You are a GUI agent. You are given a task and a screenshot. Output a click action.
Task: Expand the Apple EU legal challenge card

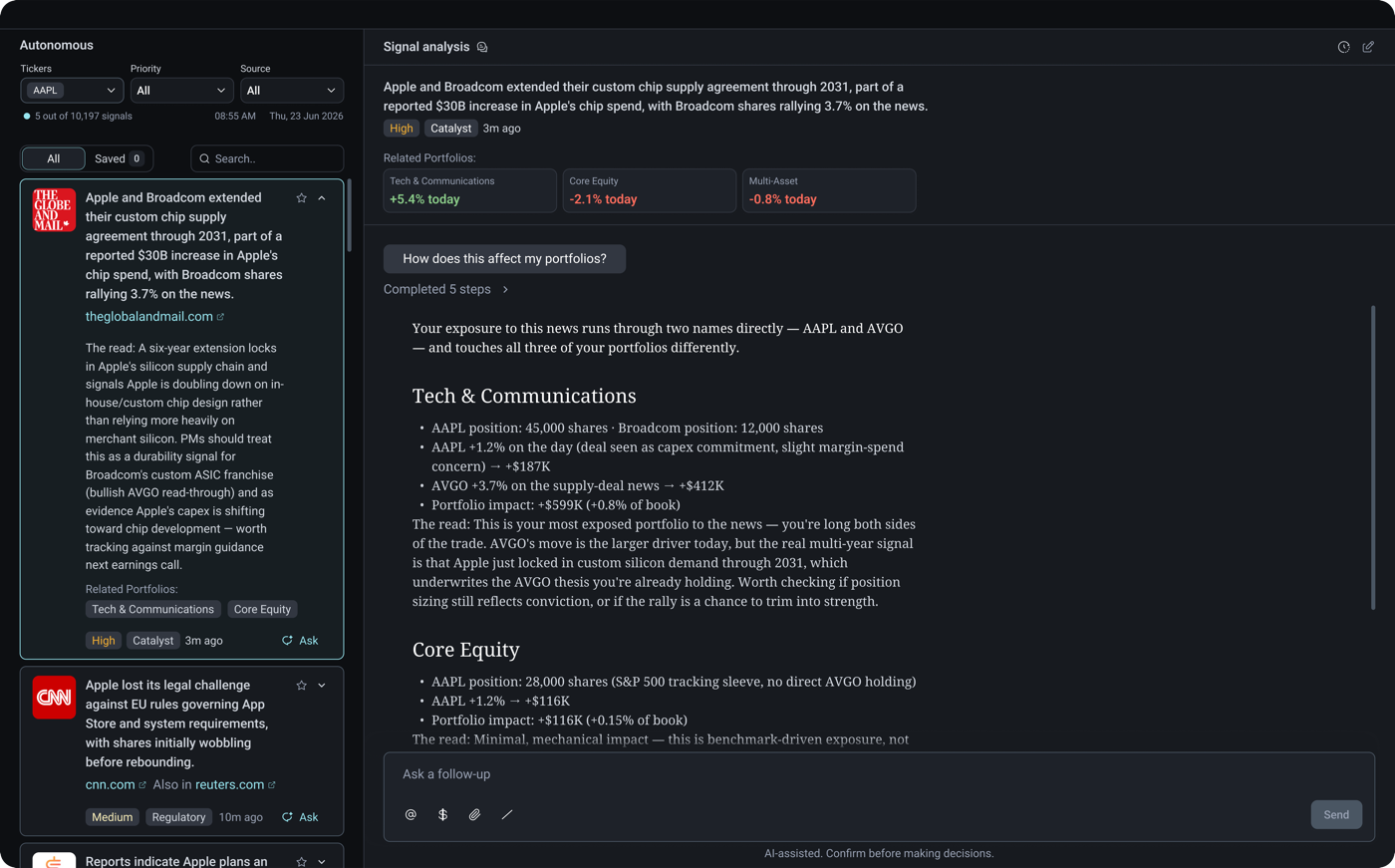click(x=322, y=686)
